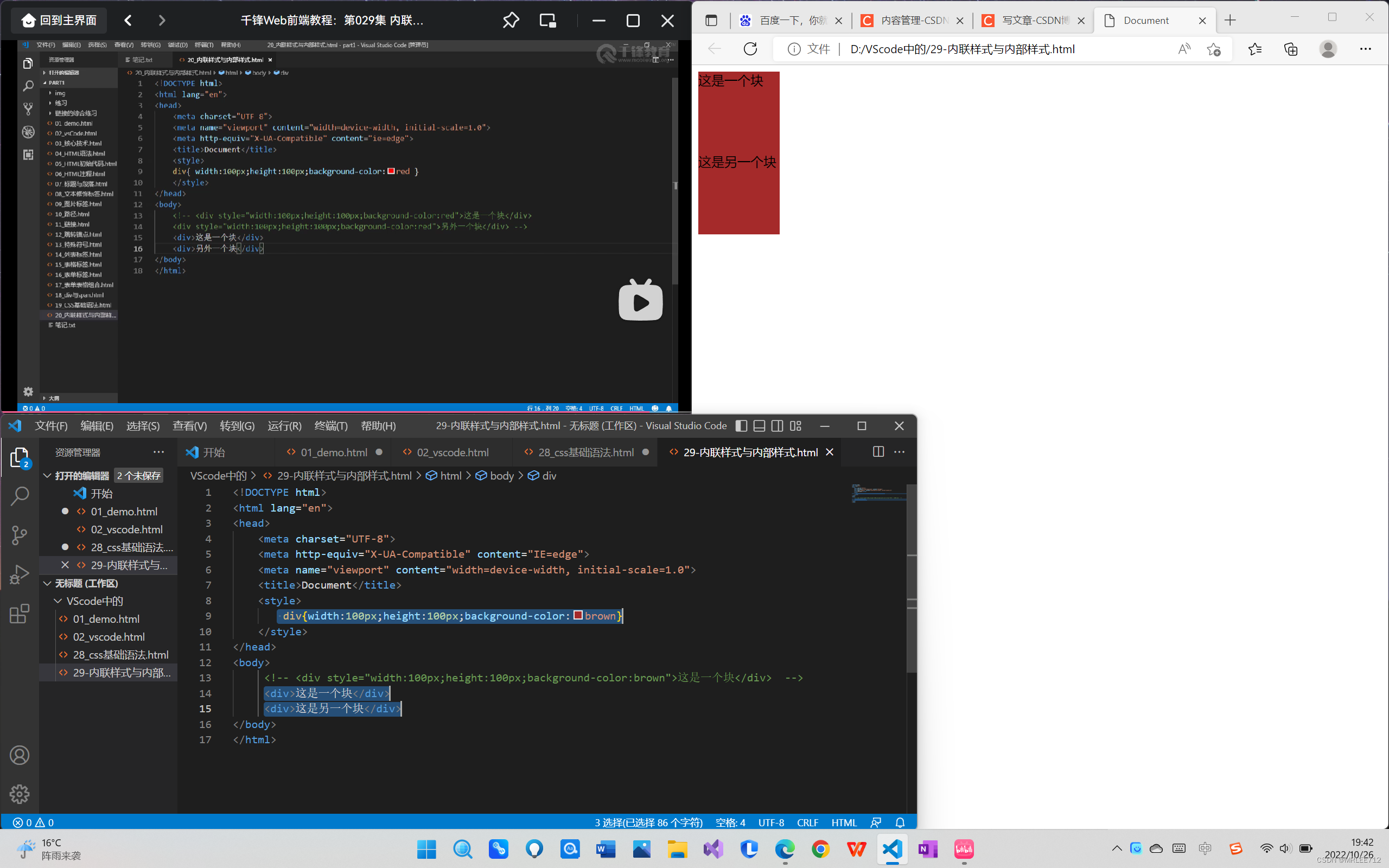Open browser settings and more menu

[x=1366, y=49]
